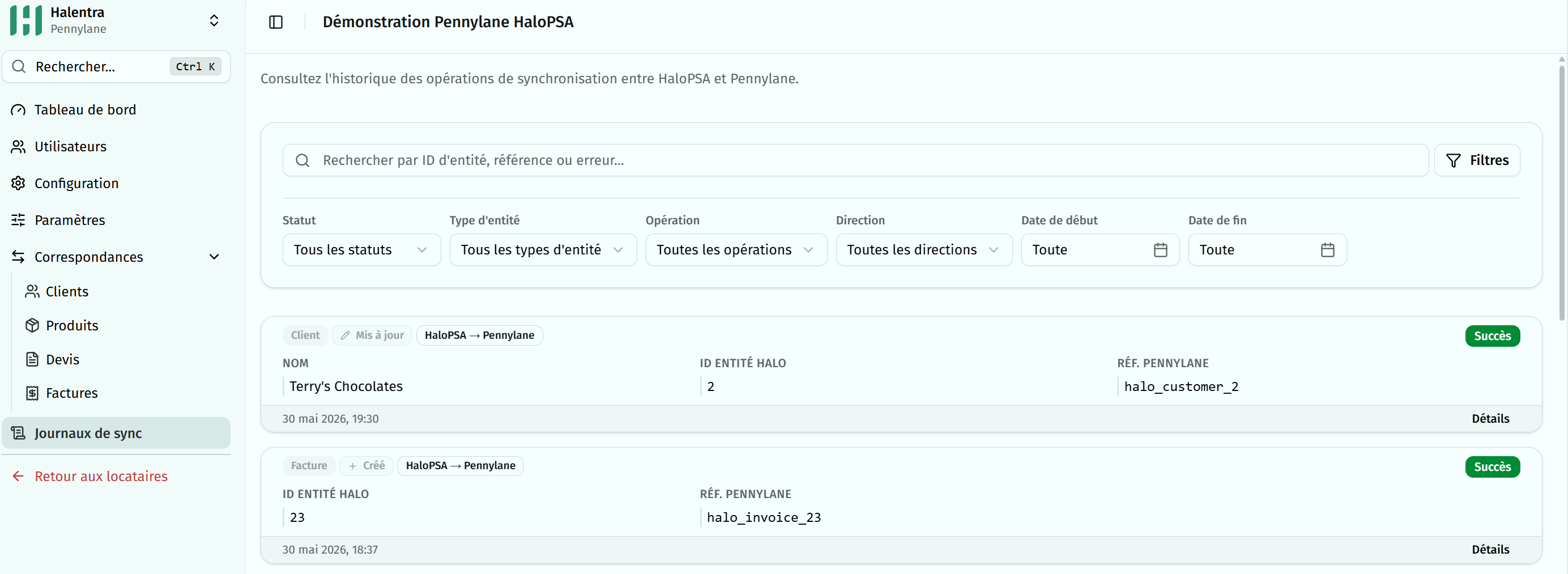Open the tenant switcher chevrons
The height and width of the screenshot is (574, 1568).
click(x=214, y=21)
